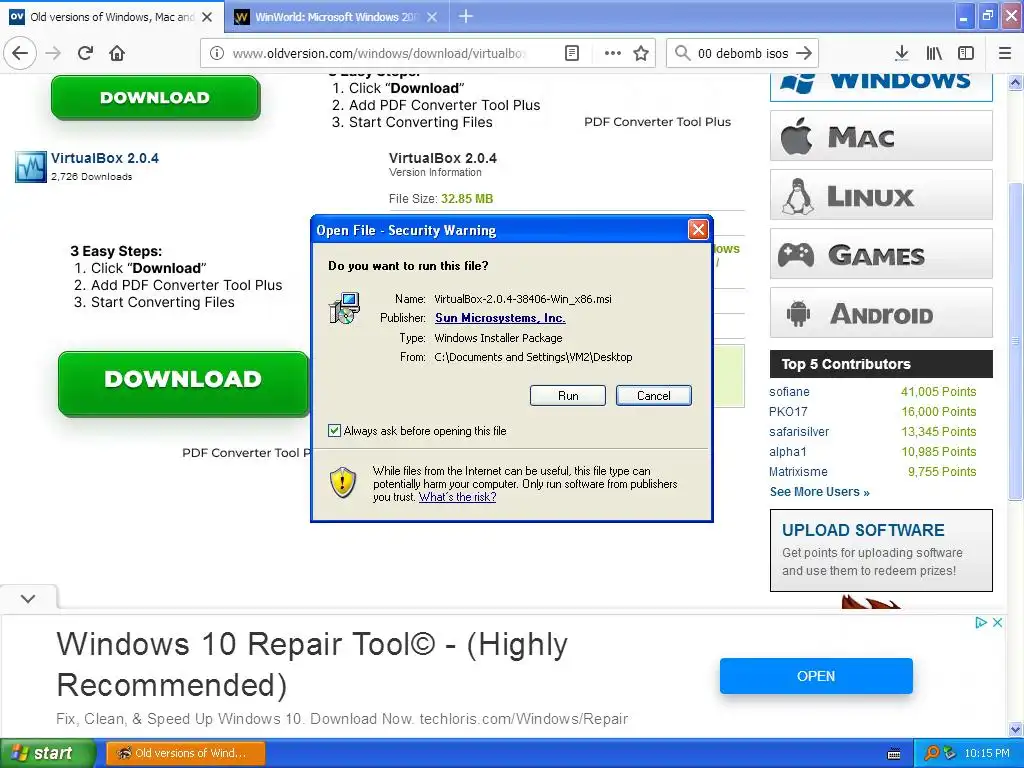Open the library icon in the toolbar
Viewport: 1024px width, 768px height.
[934, 53]
